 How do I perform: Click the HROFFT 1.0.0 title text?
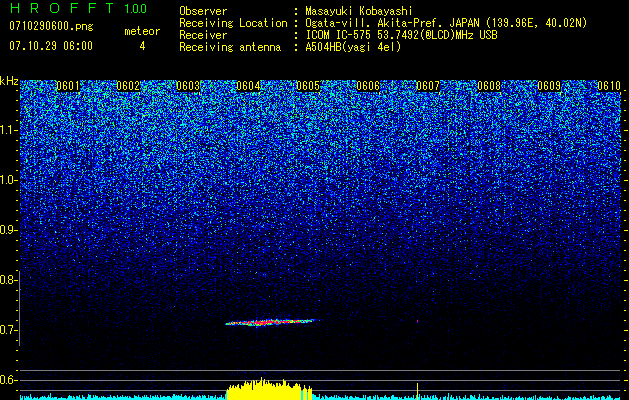(x=79, y=8)
